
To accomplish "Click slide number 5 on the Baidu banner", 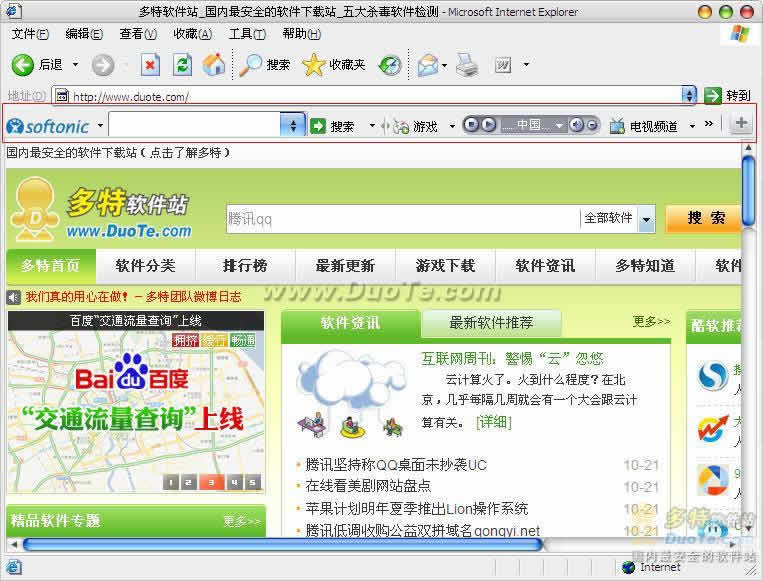I will [x=253, y=482].
